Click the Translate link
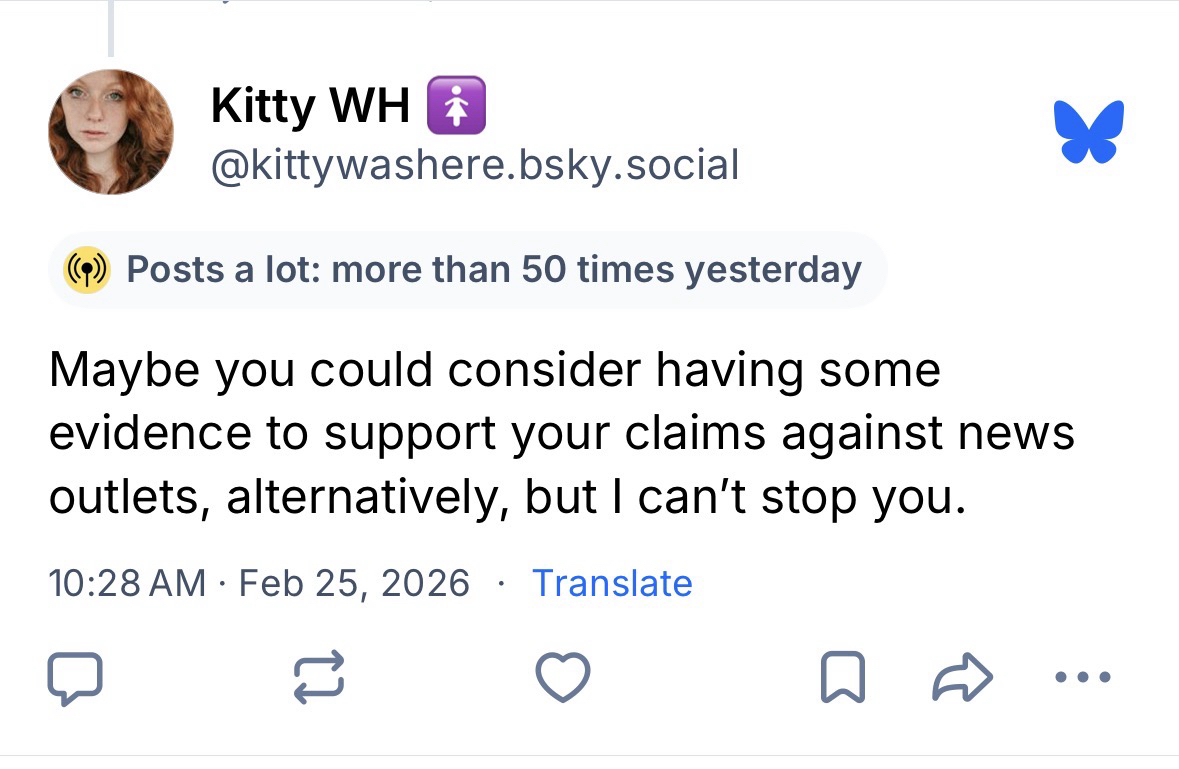The image size is (1179, 769). pyautogui.click(x=612, y=583)
